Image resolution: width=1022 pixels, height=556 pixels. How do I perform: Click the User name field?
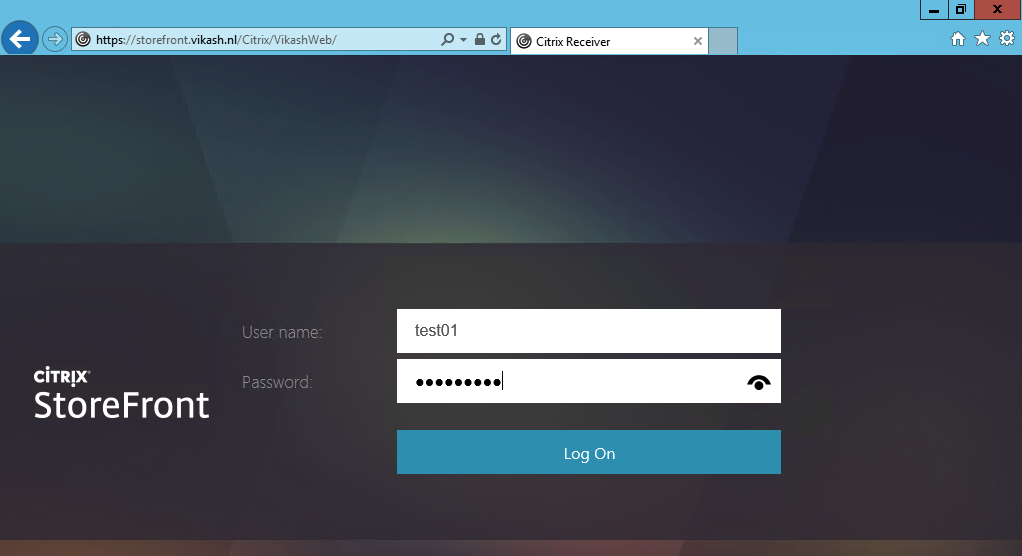tap(589, 330)
